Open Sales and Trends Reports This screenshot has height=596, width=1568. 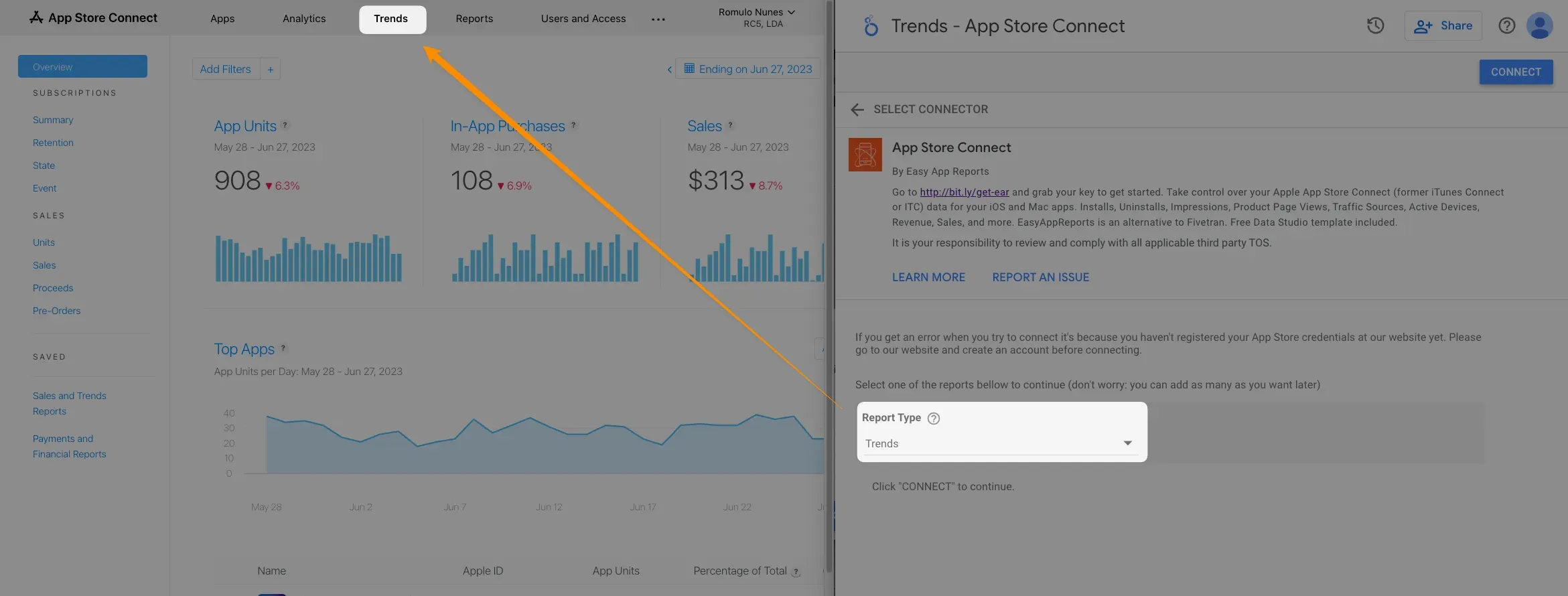pos(70,403)
